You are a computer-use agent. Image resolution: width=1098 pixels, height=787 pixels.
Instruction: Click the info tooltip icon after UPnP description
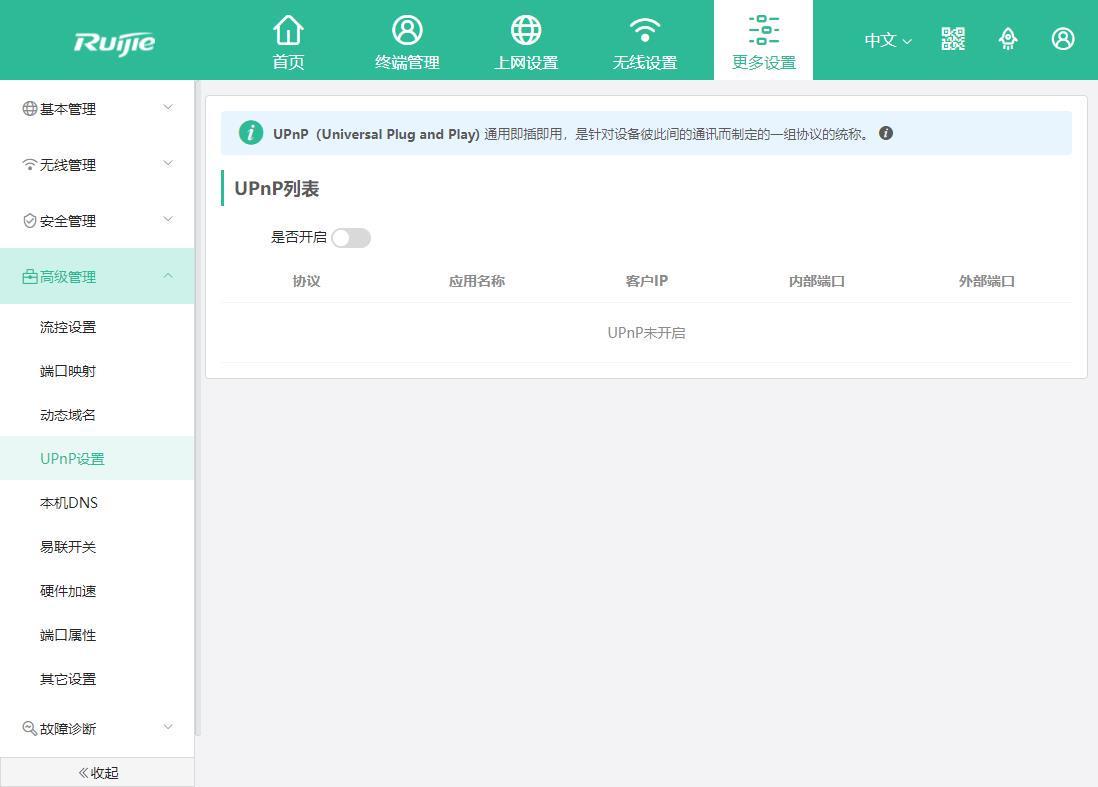tap(886, 133)
